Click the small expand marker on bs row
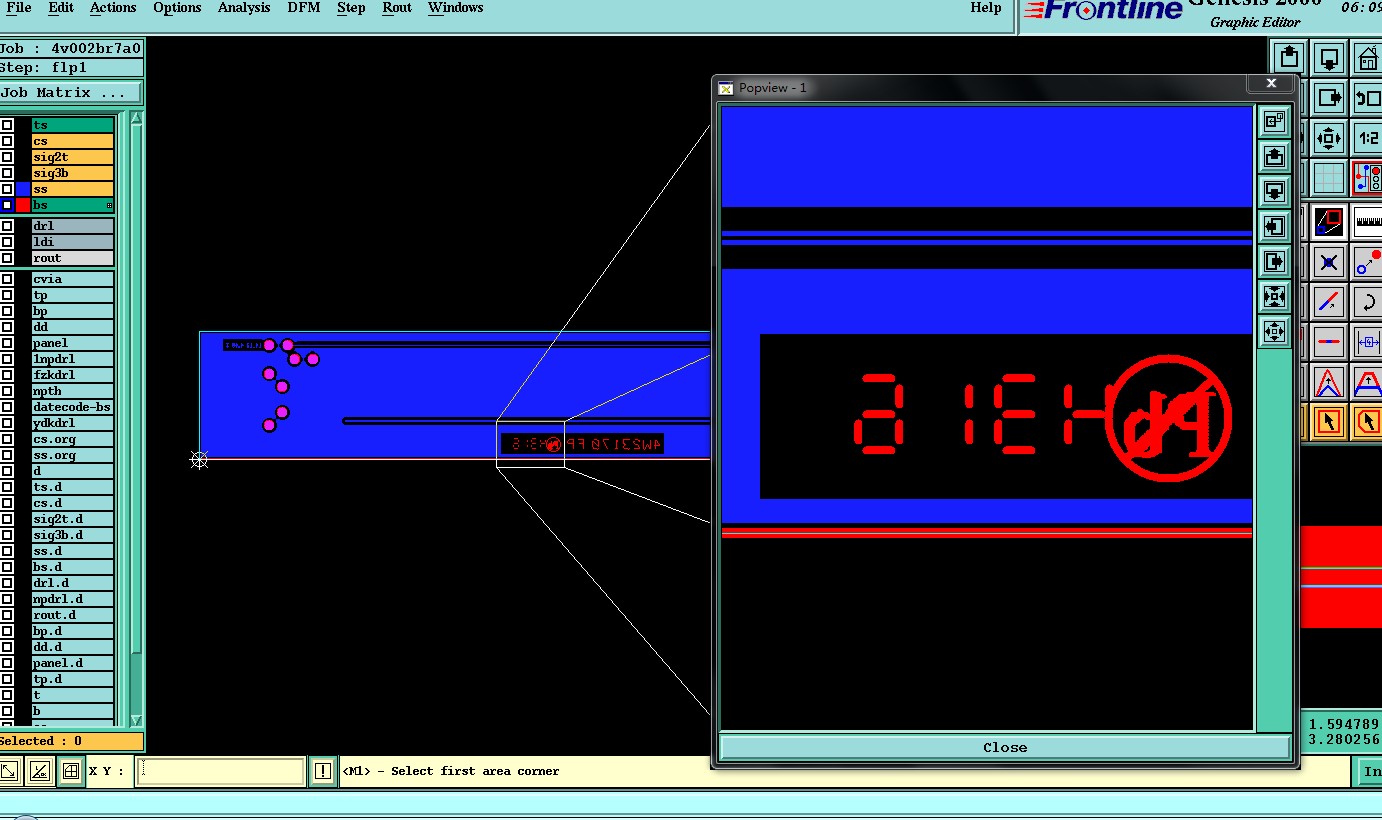This screenshot has height=820, width=1382. (109, 205)
